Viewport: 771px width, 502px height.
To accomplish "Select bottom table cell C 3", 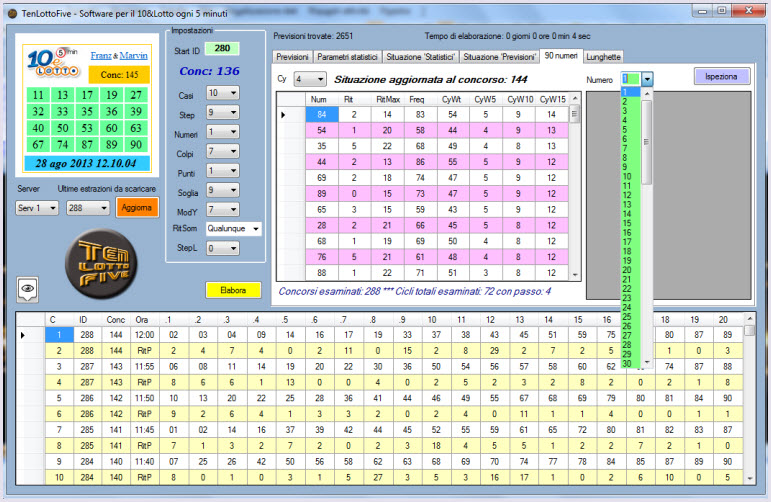I will coord(59,367).
